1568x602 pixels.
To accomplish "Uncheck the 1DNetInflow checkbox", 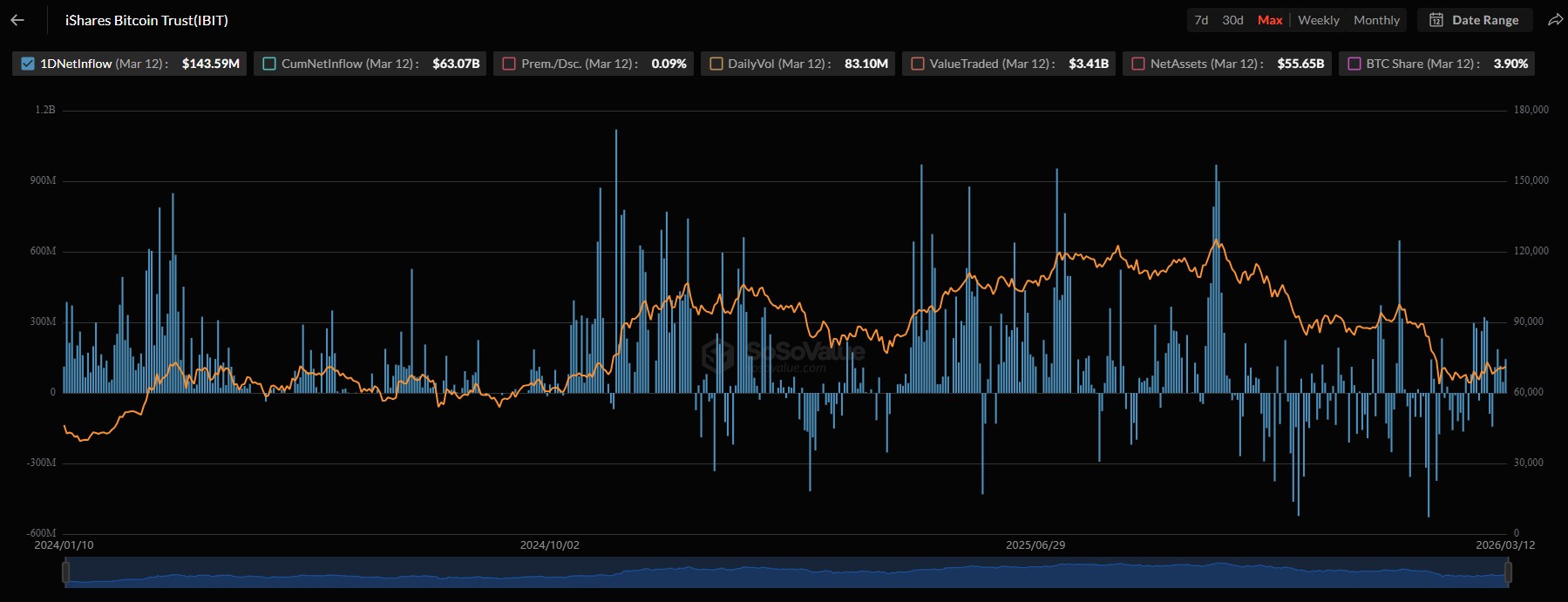I will pos(28,64).
